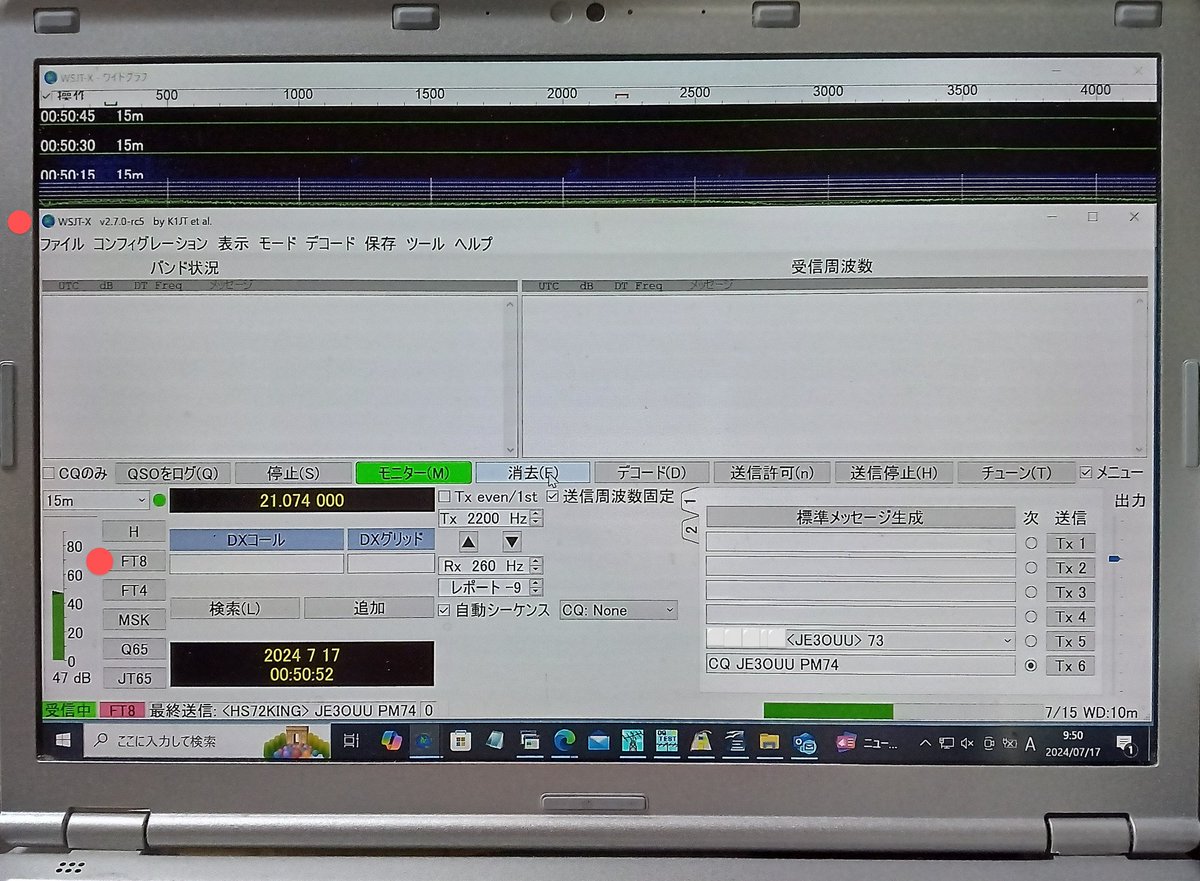Open the CQ: None dropdown
The image size is (1200, 881).
(618, 610)
